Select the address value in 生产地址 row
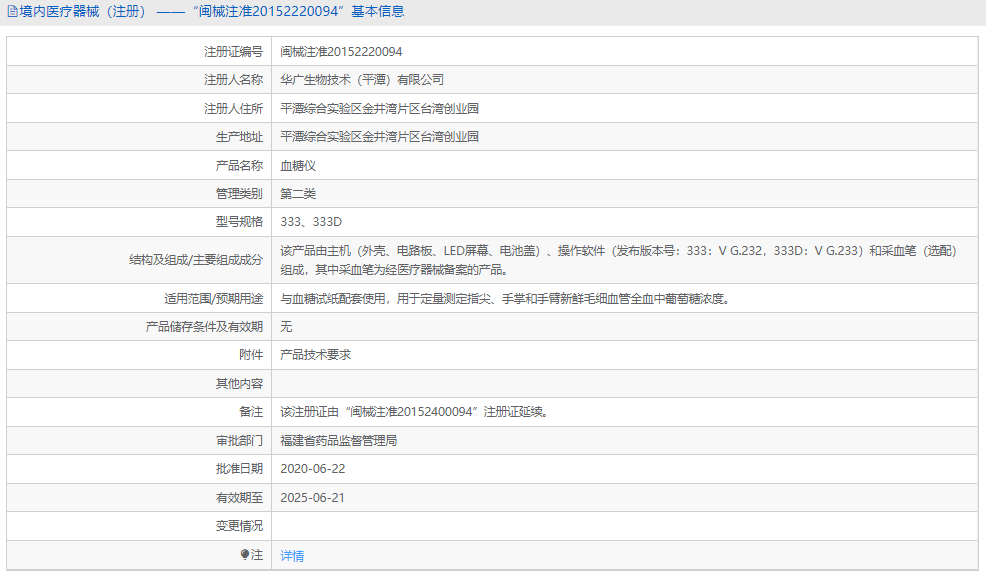 (379, 136)
